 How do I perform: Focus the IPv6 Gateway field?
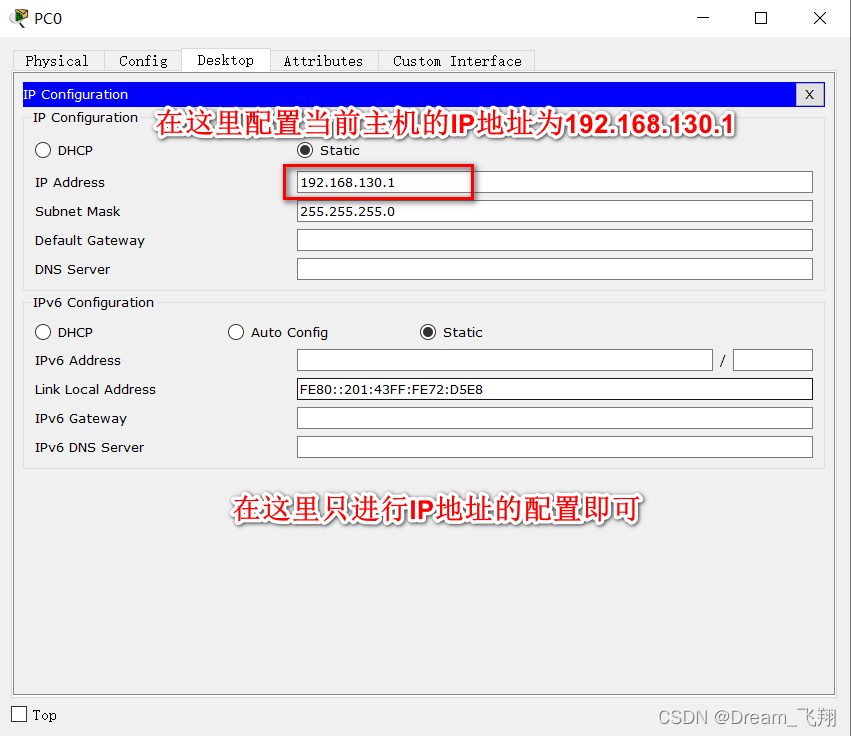pyautogui.click(x=555, y=418)
